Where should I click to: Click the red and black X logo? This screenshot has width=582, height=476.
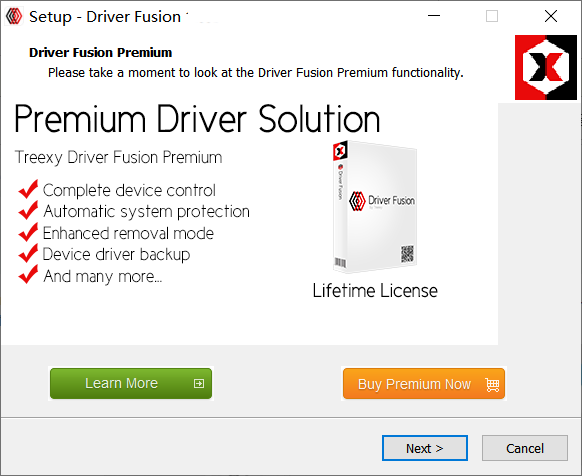[x=546, y=67]
